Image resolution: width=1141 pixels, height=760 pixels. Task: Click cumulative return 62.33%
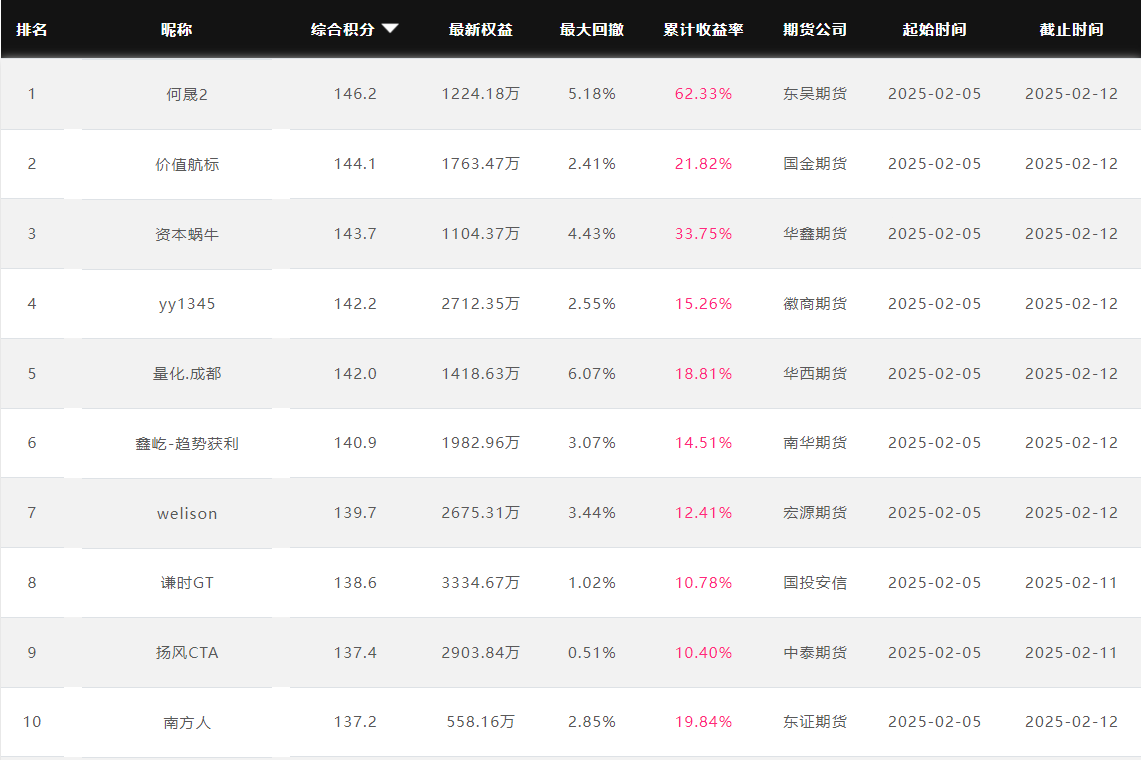(x=704, y=94)
